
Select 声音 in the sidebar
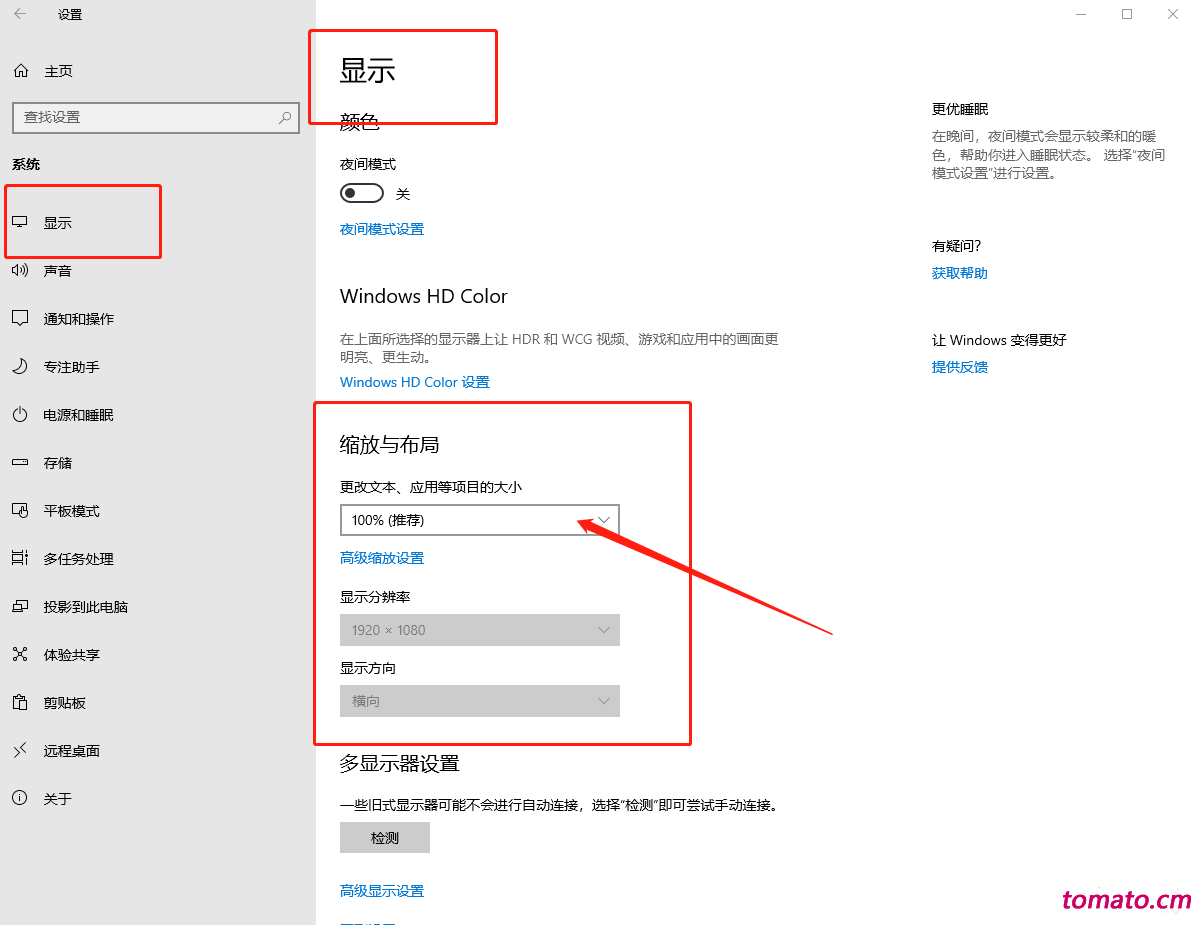(57, 271)
